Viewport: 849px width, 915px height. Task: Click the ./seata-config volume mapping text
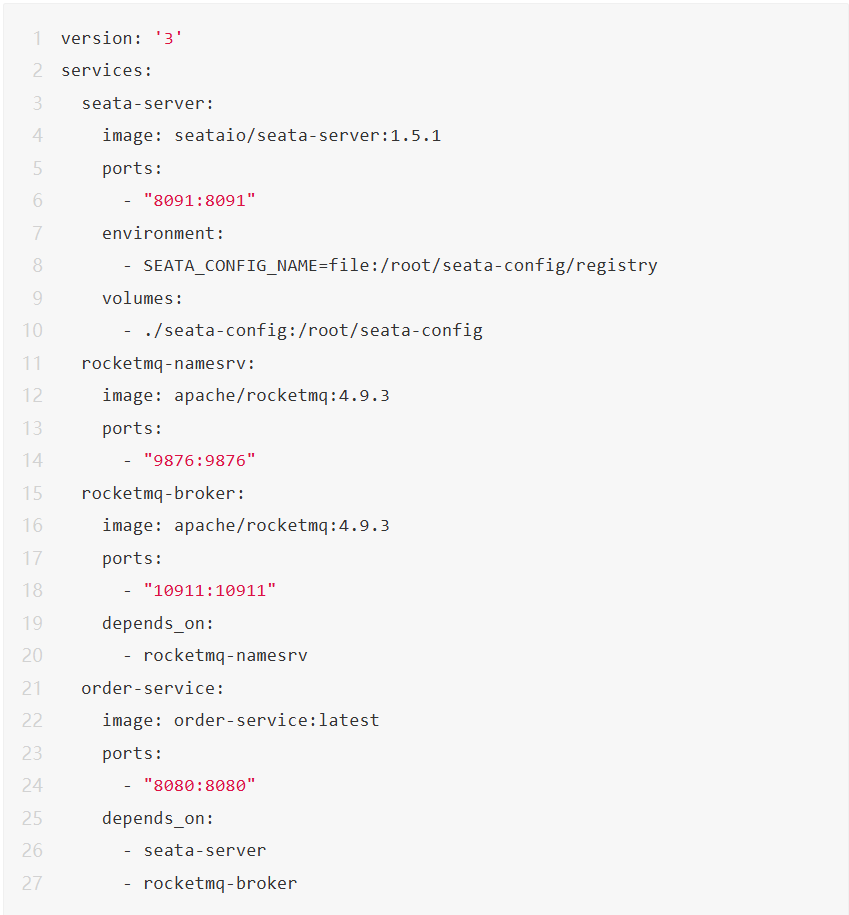click(312, 330)
